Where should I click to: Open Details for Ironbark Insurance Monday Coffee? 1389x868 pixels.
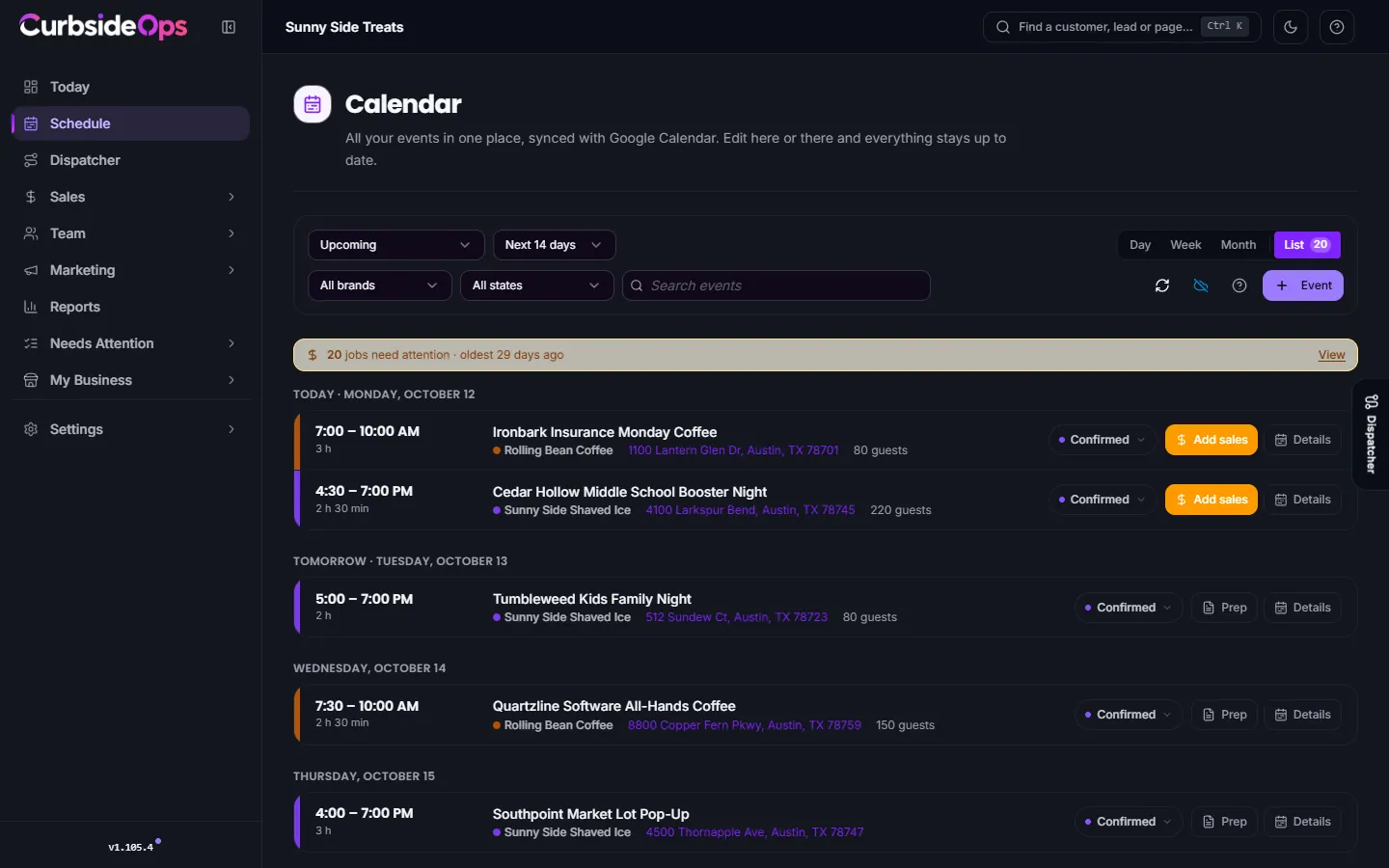click(1302, 440)
